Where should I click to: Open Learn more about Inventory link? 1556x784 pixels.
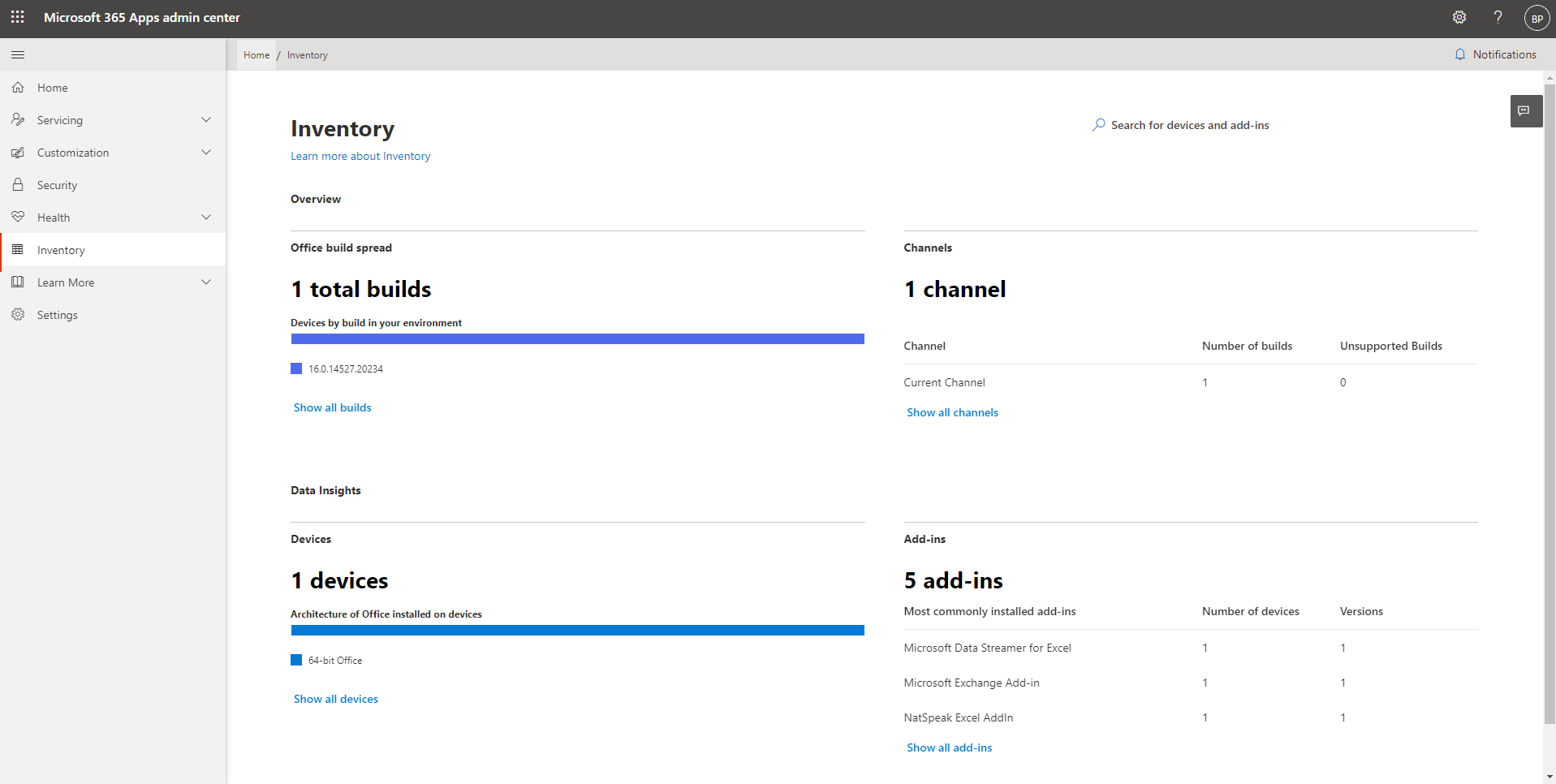[x=360, y=156]
